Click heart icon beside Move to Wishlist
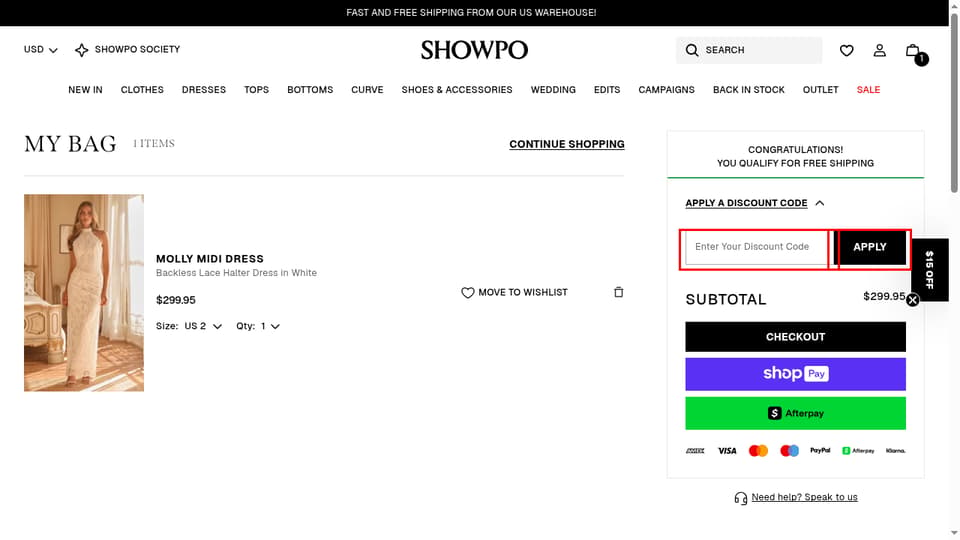 point(468,293)
